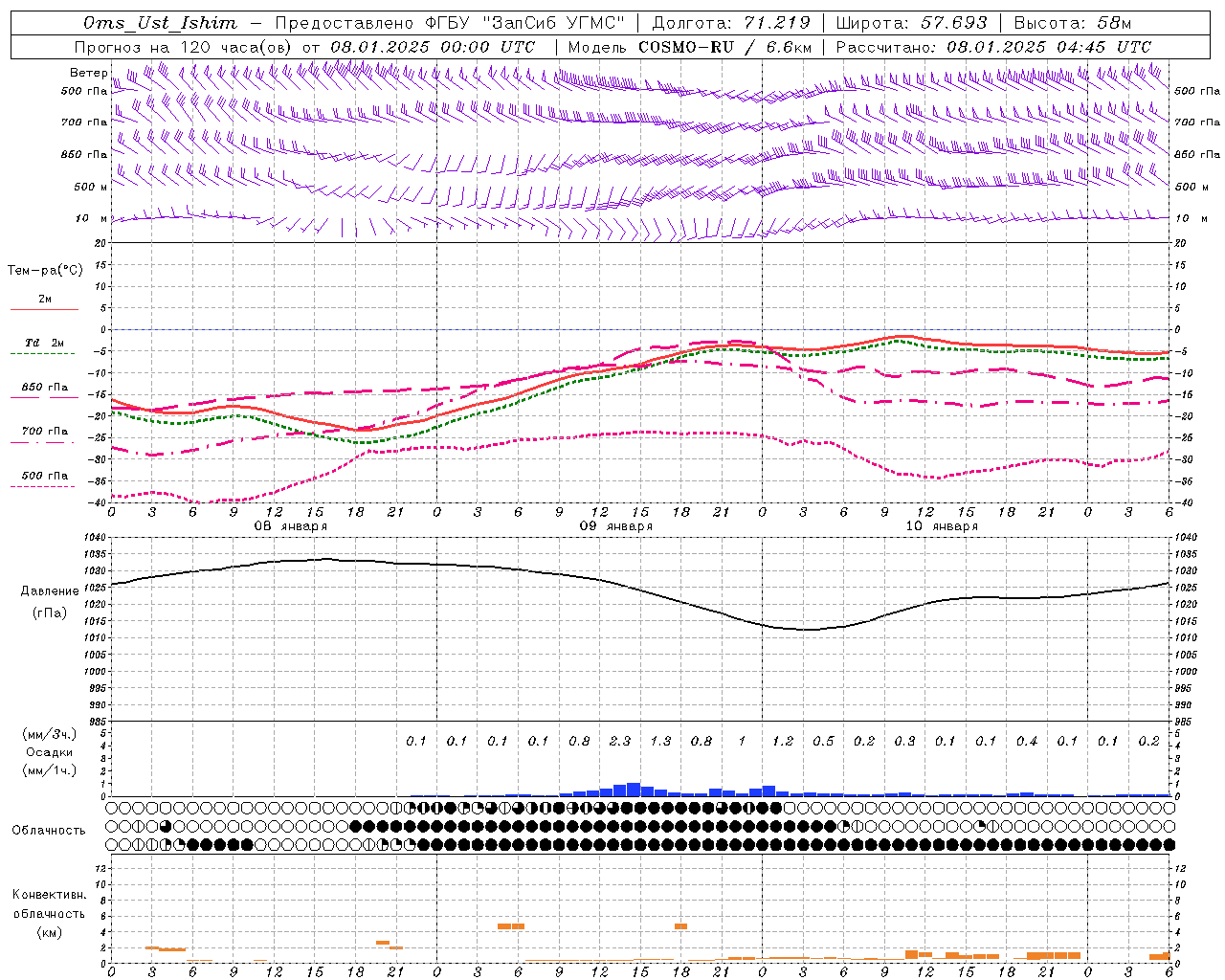This screenshot has width=1225, height=980.
Task: Click the Конвективн. облачность label
Action: (x=49, y=904)
